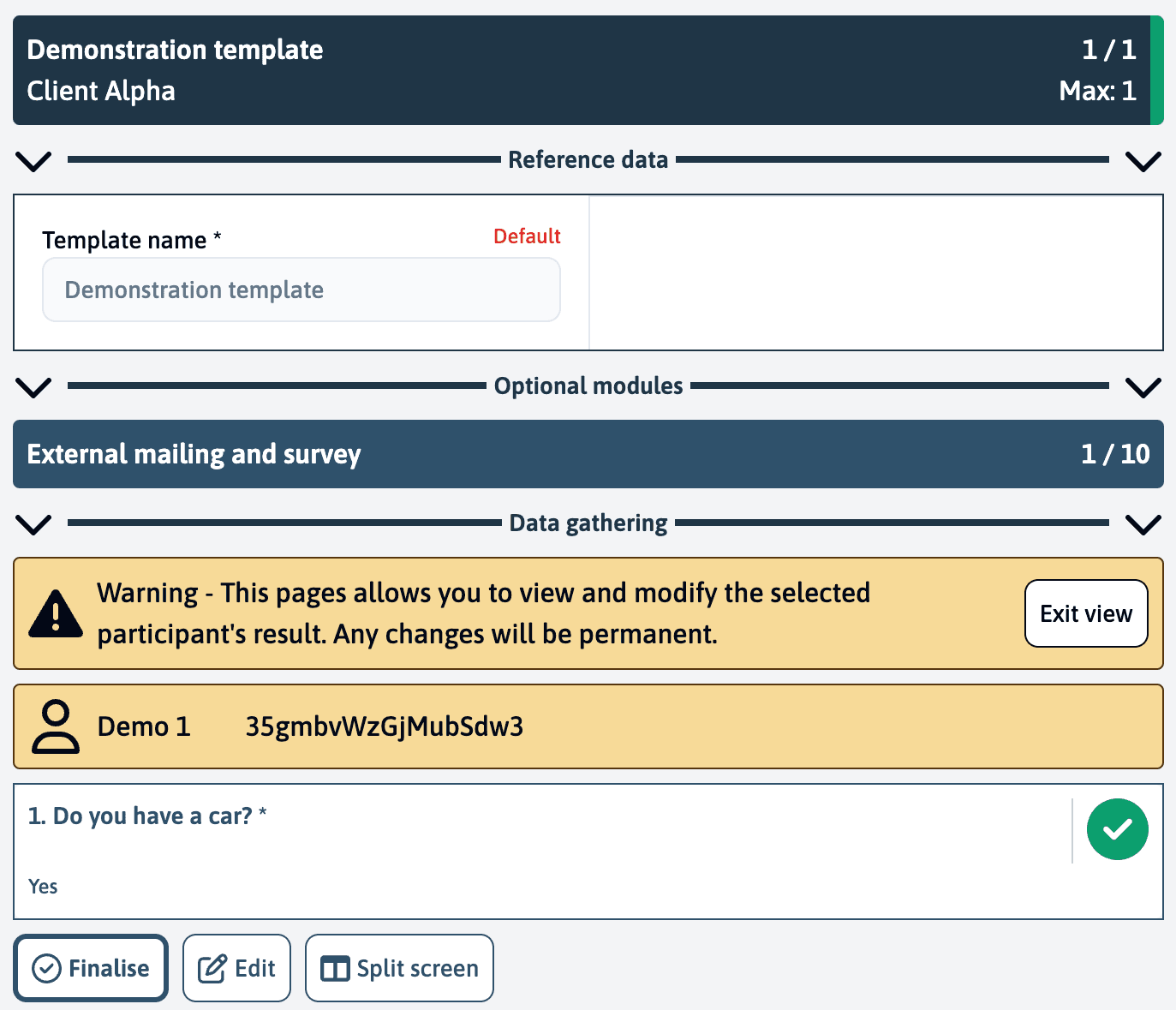Toggle Data gathering with right chevron
The height and width of the screenshot is (1010, 1176).
(x=1143, y=523)
